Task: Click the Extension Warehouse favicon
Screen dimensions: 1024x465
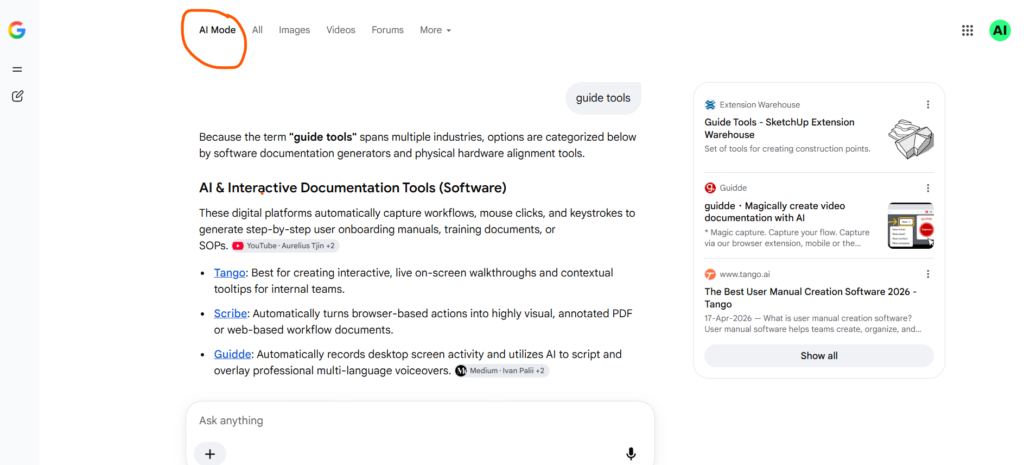Action: coord(710,104)
